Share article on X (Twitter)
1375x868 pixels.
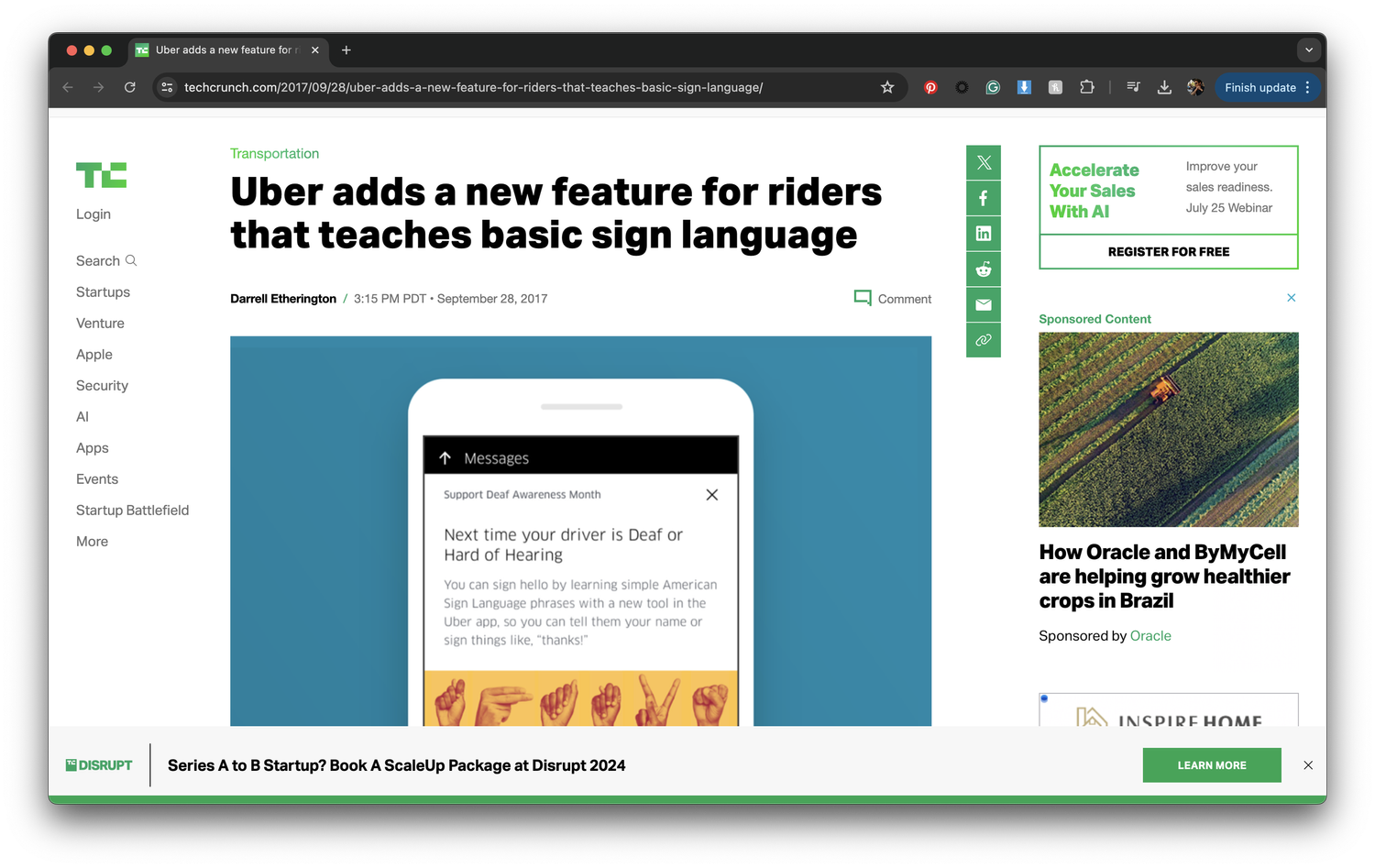[984, 162]
